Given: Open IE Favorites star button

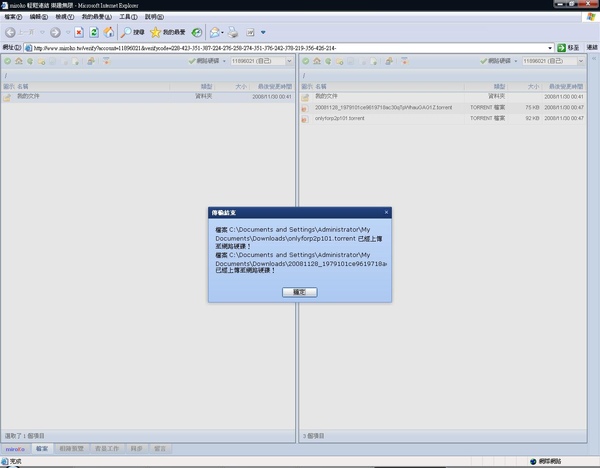Looking at the screenshot, I should pyautogui.click(x=168, y=33).
